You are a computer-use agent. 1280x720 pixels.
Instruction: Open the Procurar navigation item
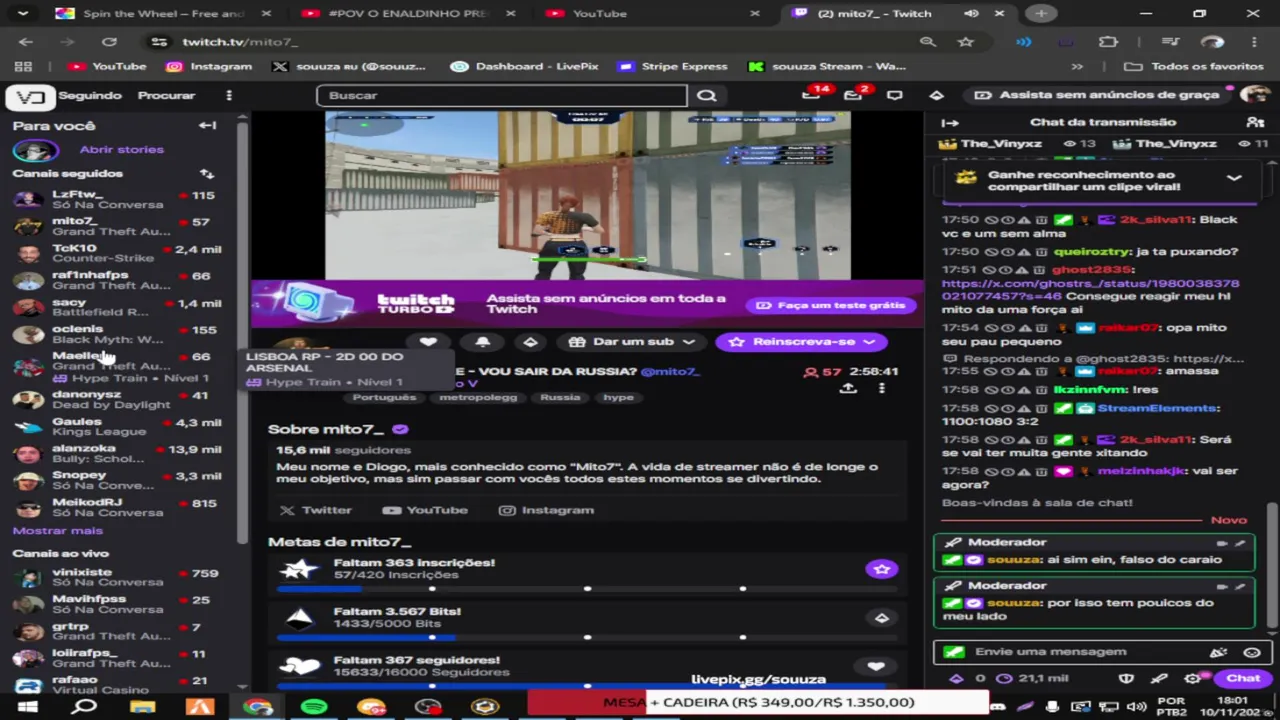click(x=166, y=96)
